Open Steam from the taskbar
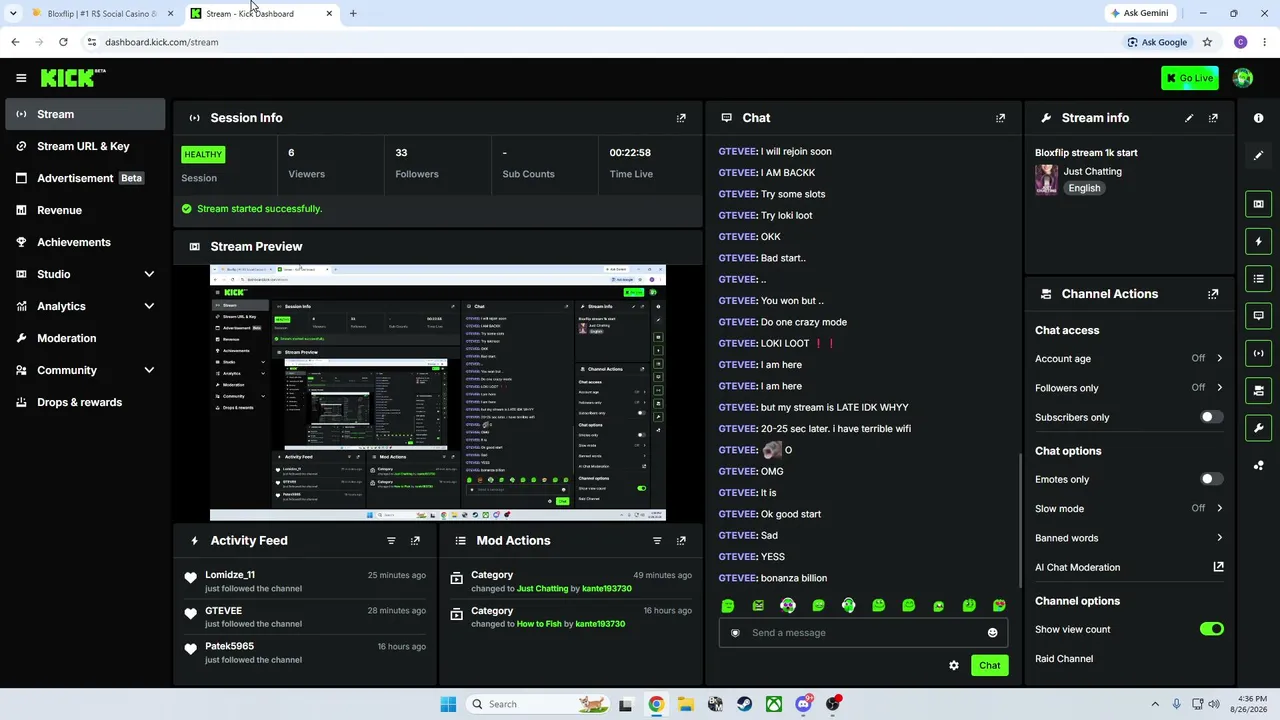 pos(744,704)
